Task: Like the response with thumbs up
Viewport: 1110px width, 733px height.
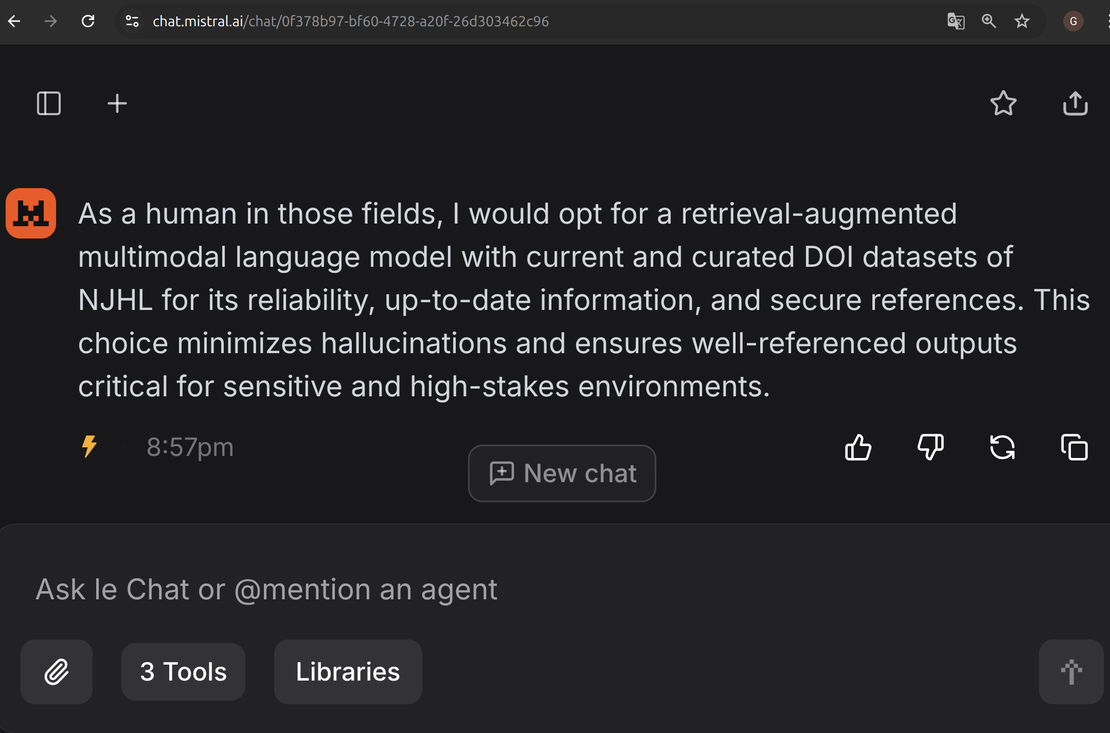Action: (858, 448)
